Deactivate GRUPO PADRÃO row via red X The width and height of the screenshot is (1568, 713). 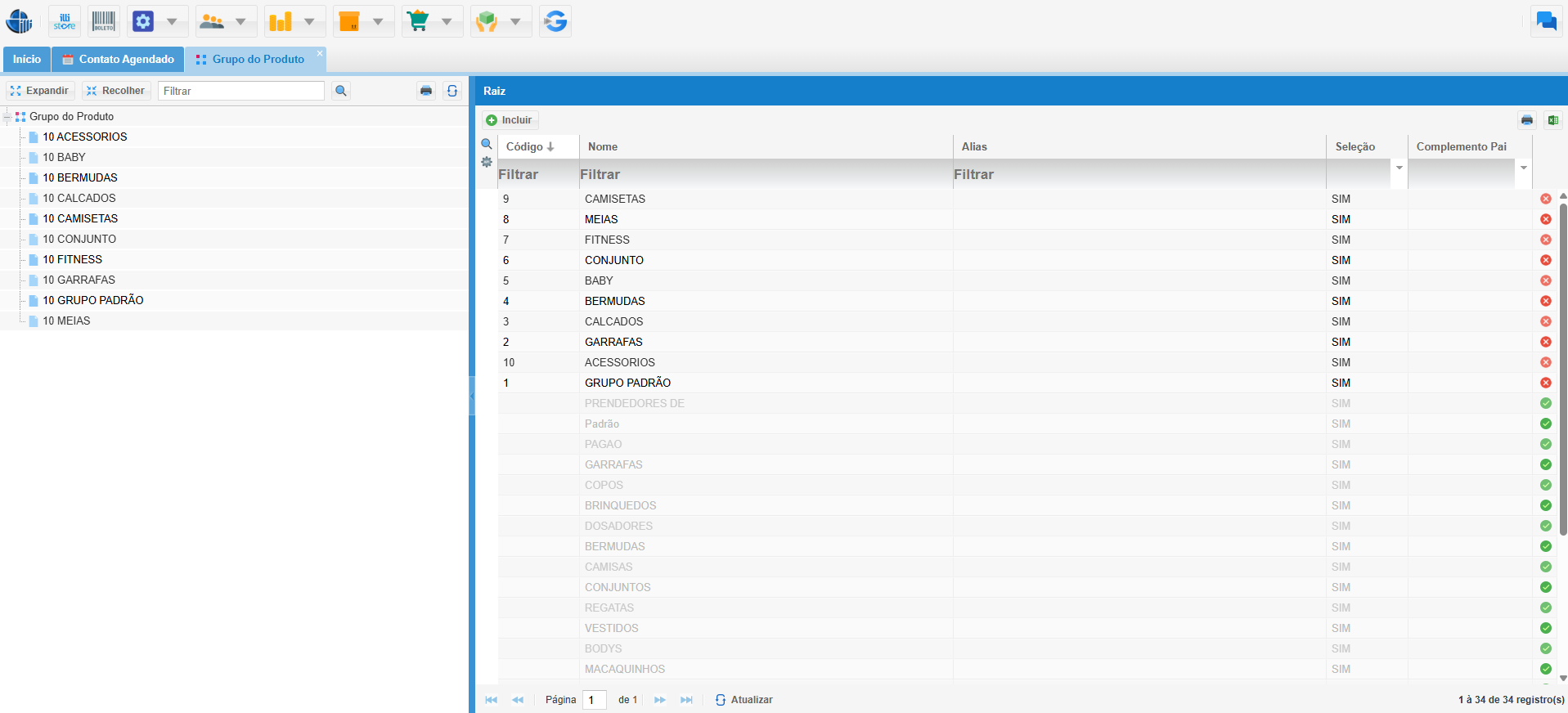(x=1545, y=383)
